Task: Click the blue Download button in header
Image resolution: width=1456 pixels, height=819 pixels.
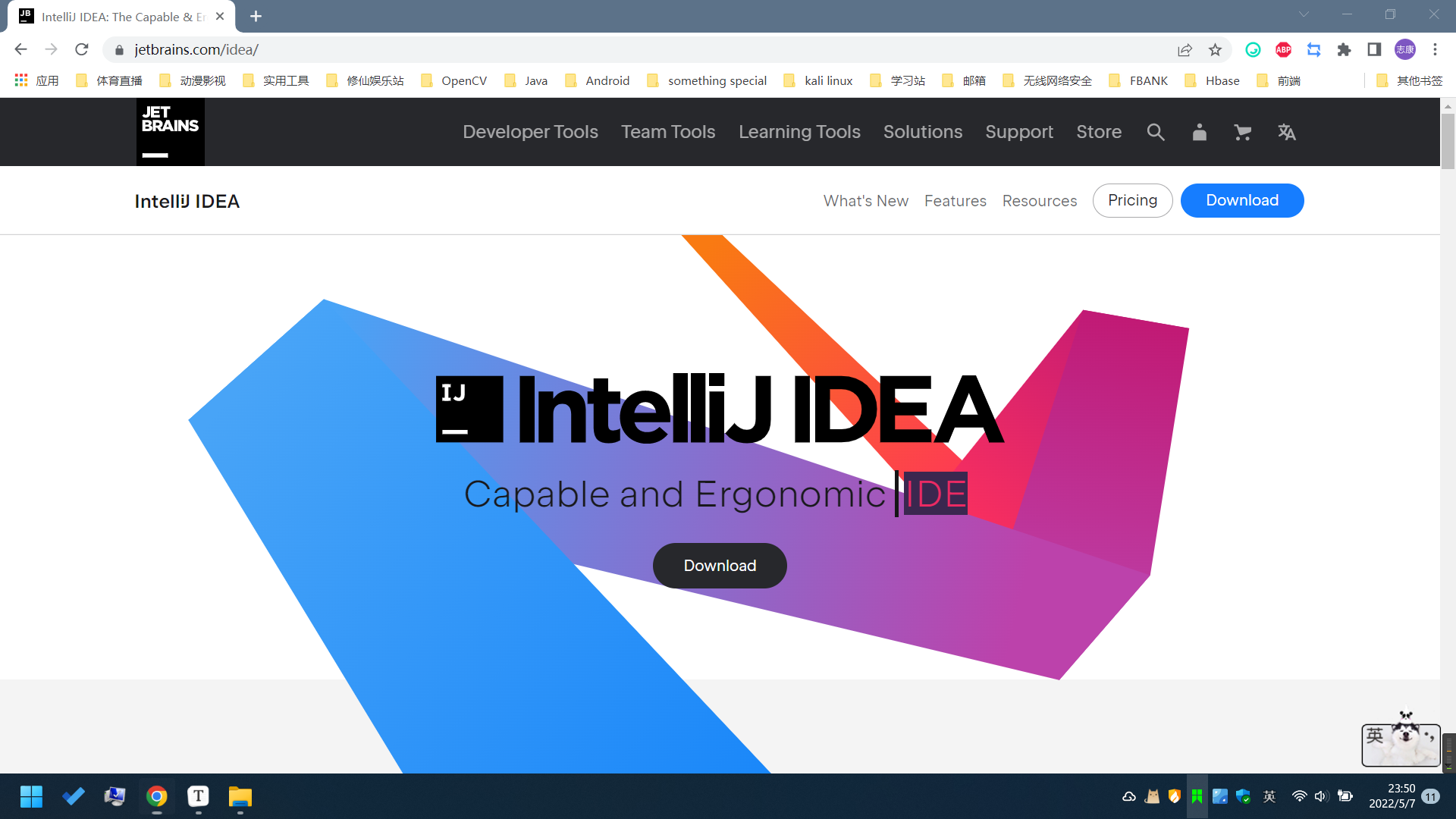Action: 1242,200
